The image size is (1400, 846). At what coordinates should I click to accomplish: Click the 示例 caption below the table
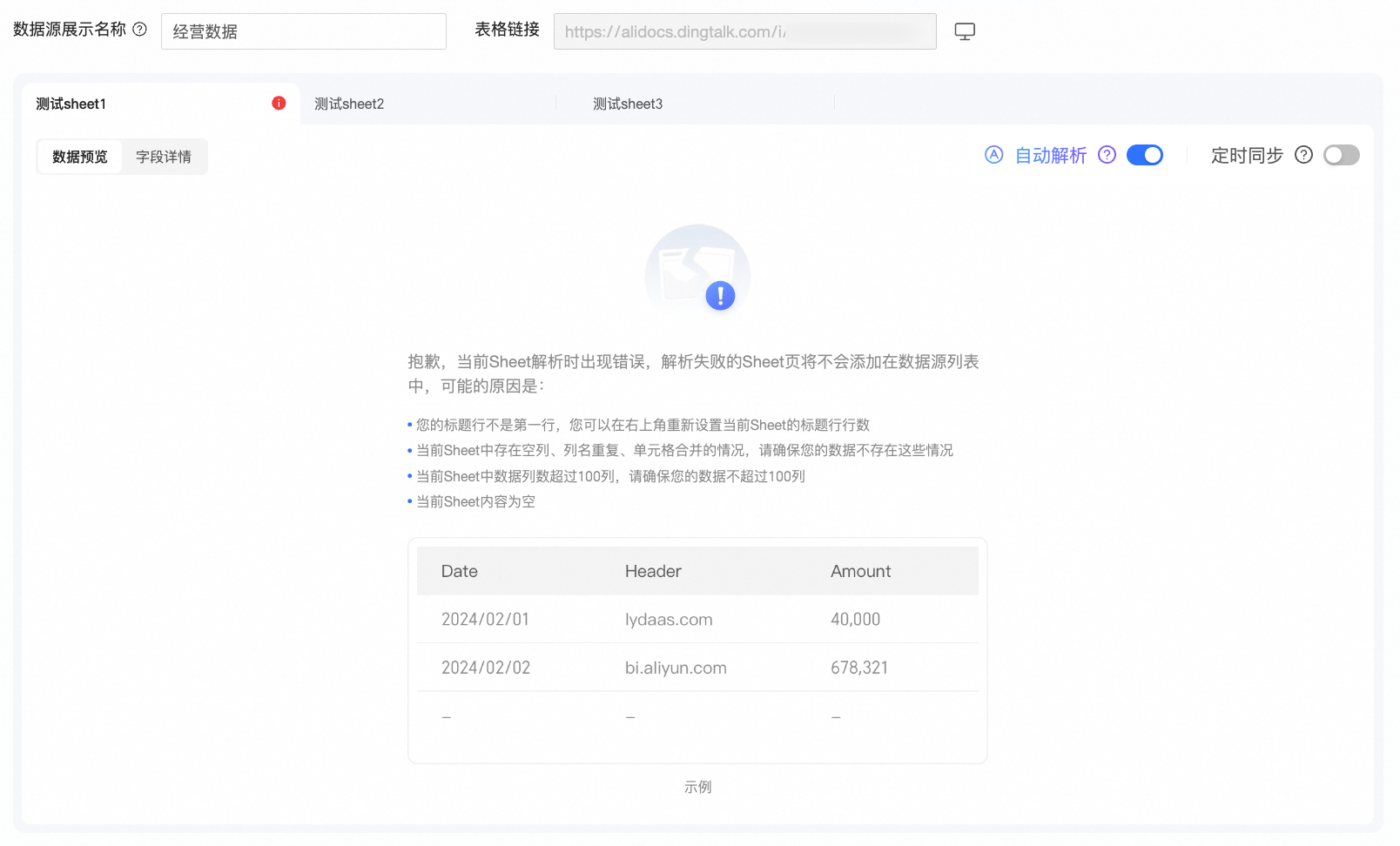[697, 787]
